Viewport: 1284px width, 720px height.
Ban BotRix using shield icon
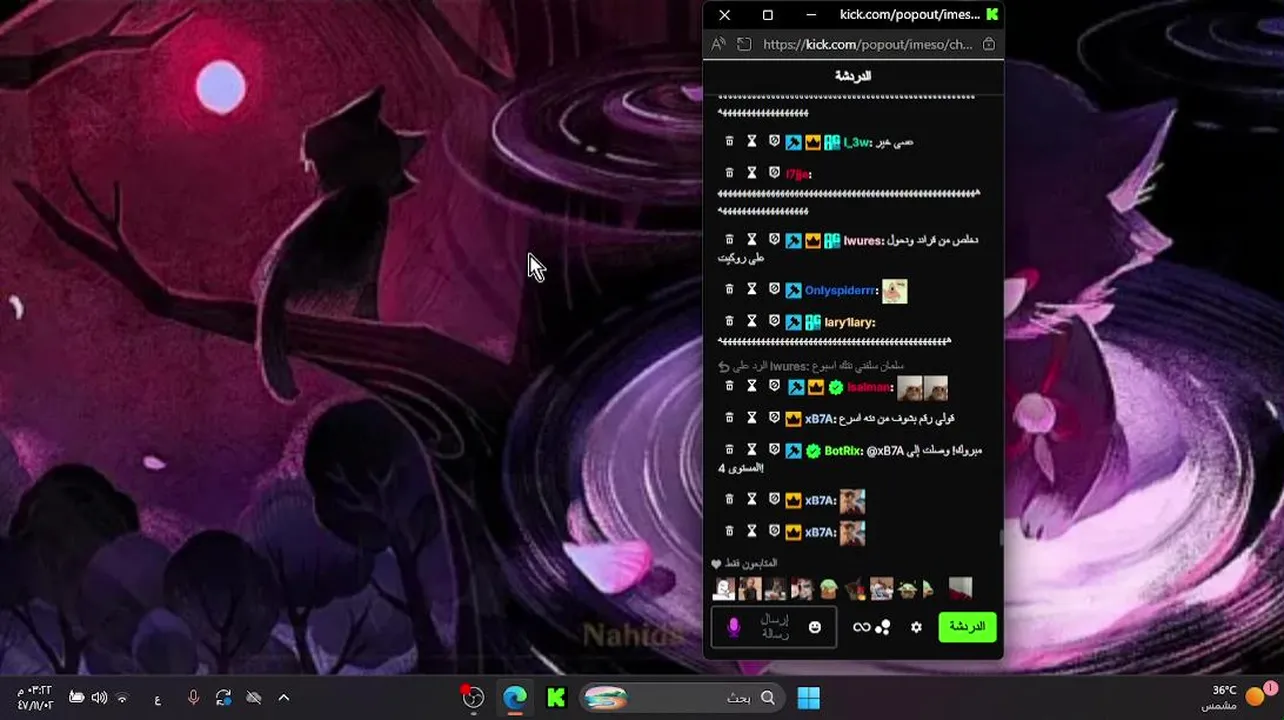coord(774,450)
